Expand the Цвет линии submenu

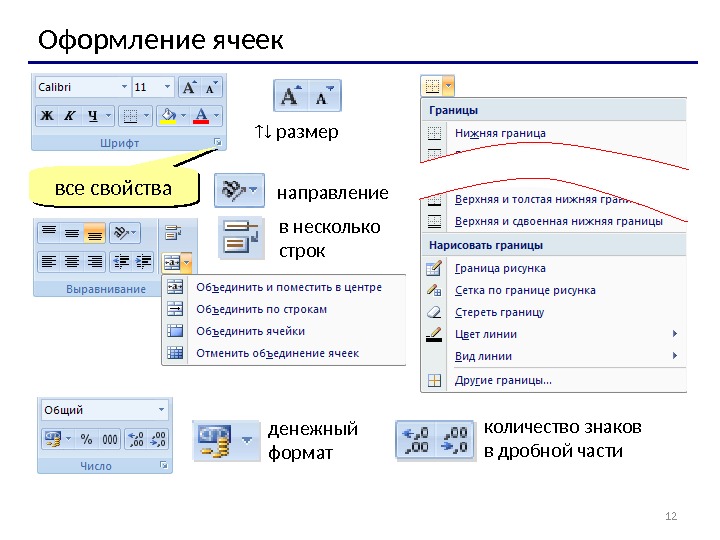point(553,334)
